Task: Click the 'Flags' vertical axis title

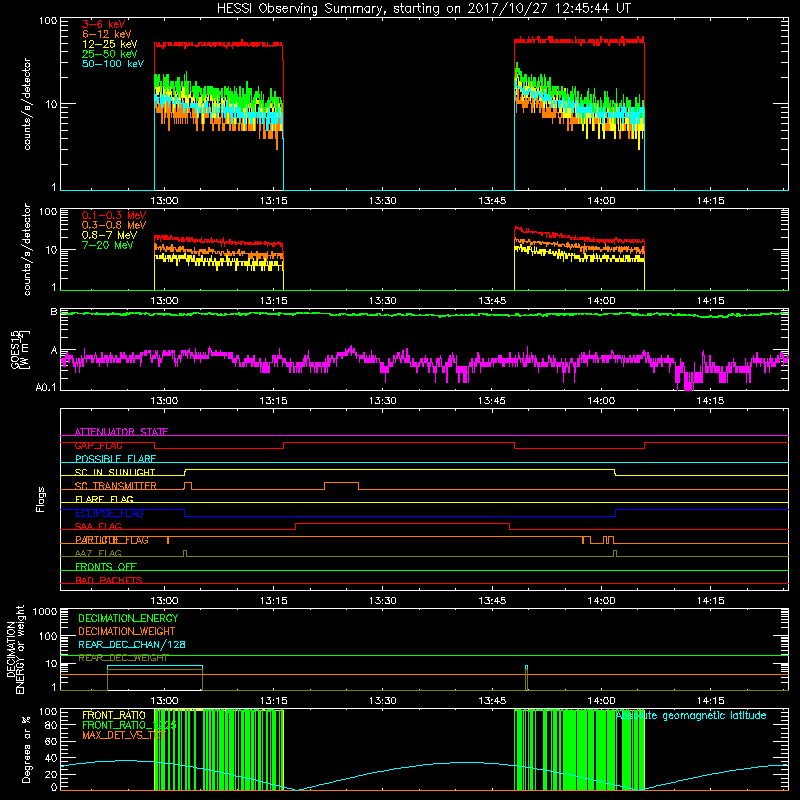Action: [41, 499]
